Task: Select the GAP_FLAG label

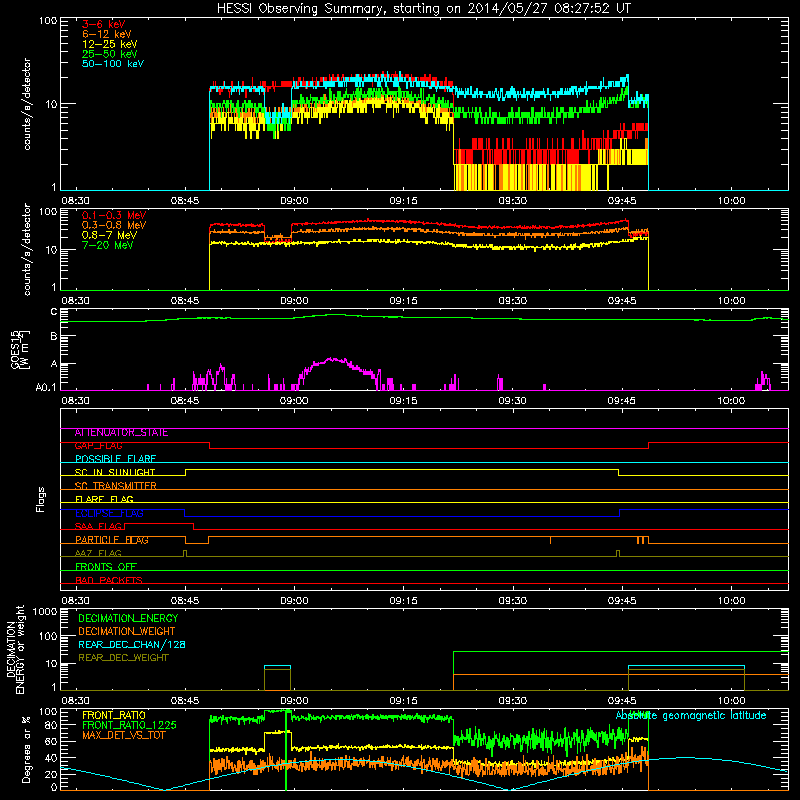Action: (98, 446)
